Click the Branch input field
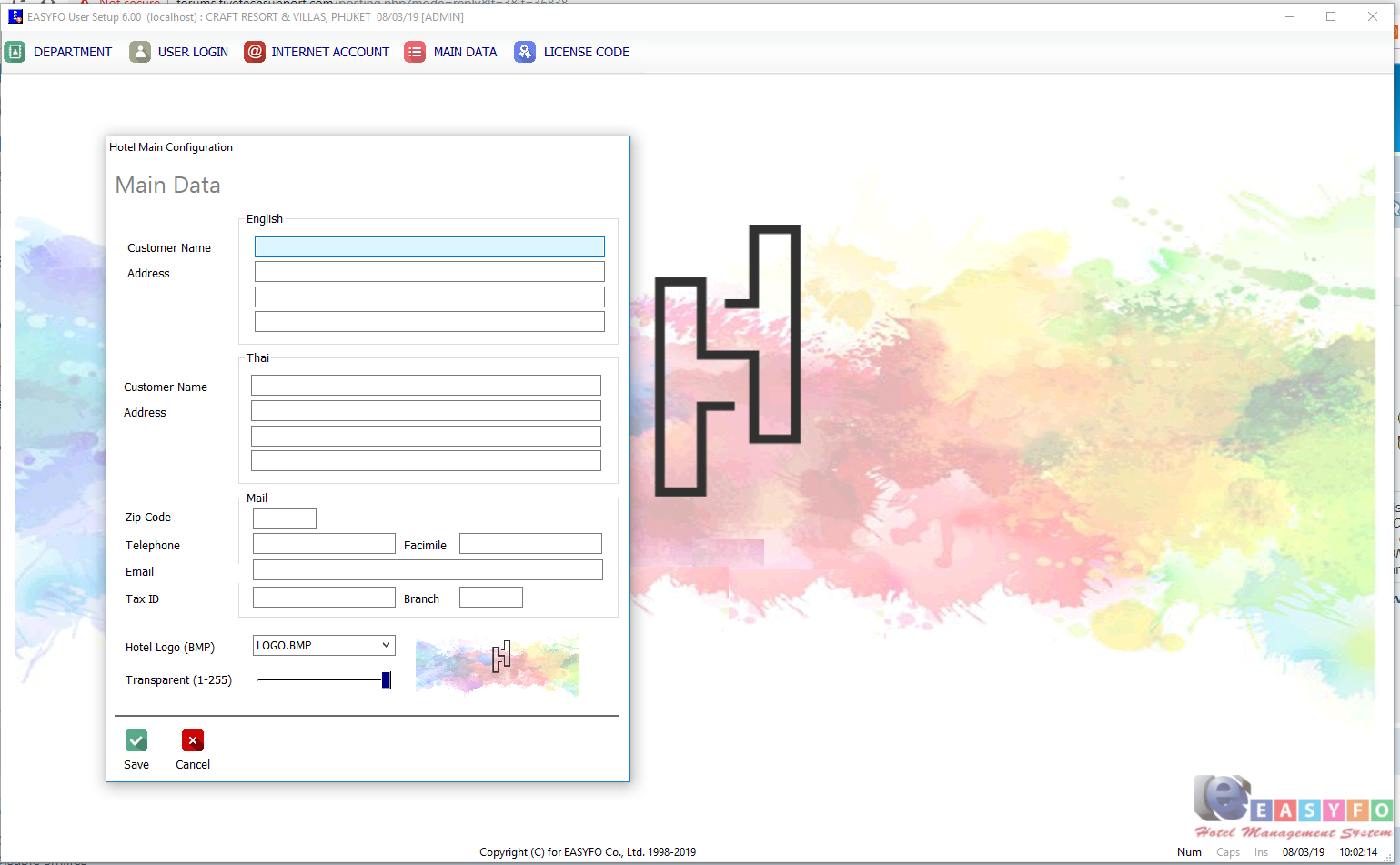The width and height of the screenshot is (1400, 865). click(491, 597)
